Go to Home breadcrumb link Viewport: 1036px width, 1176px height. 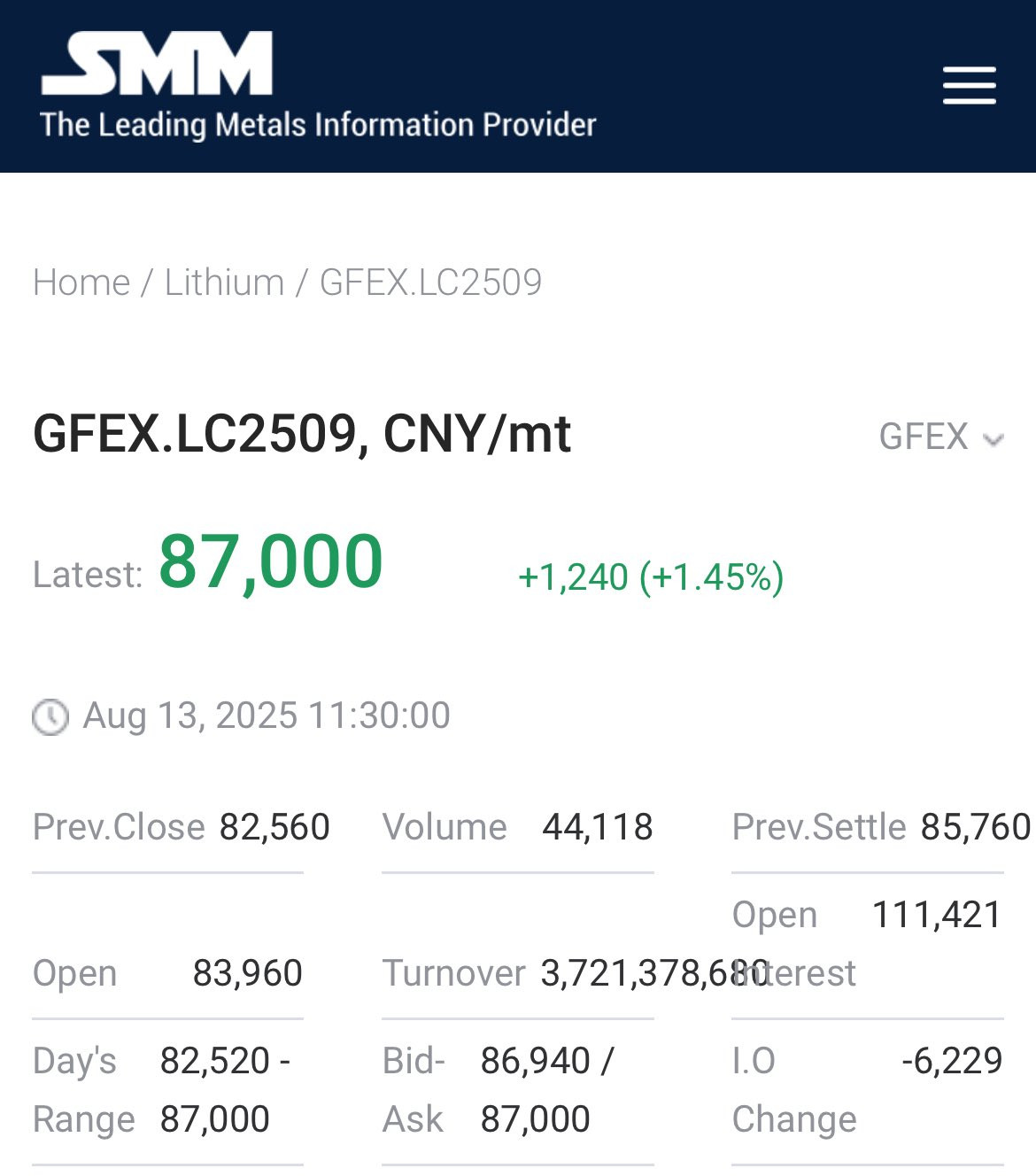[81, 282]
